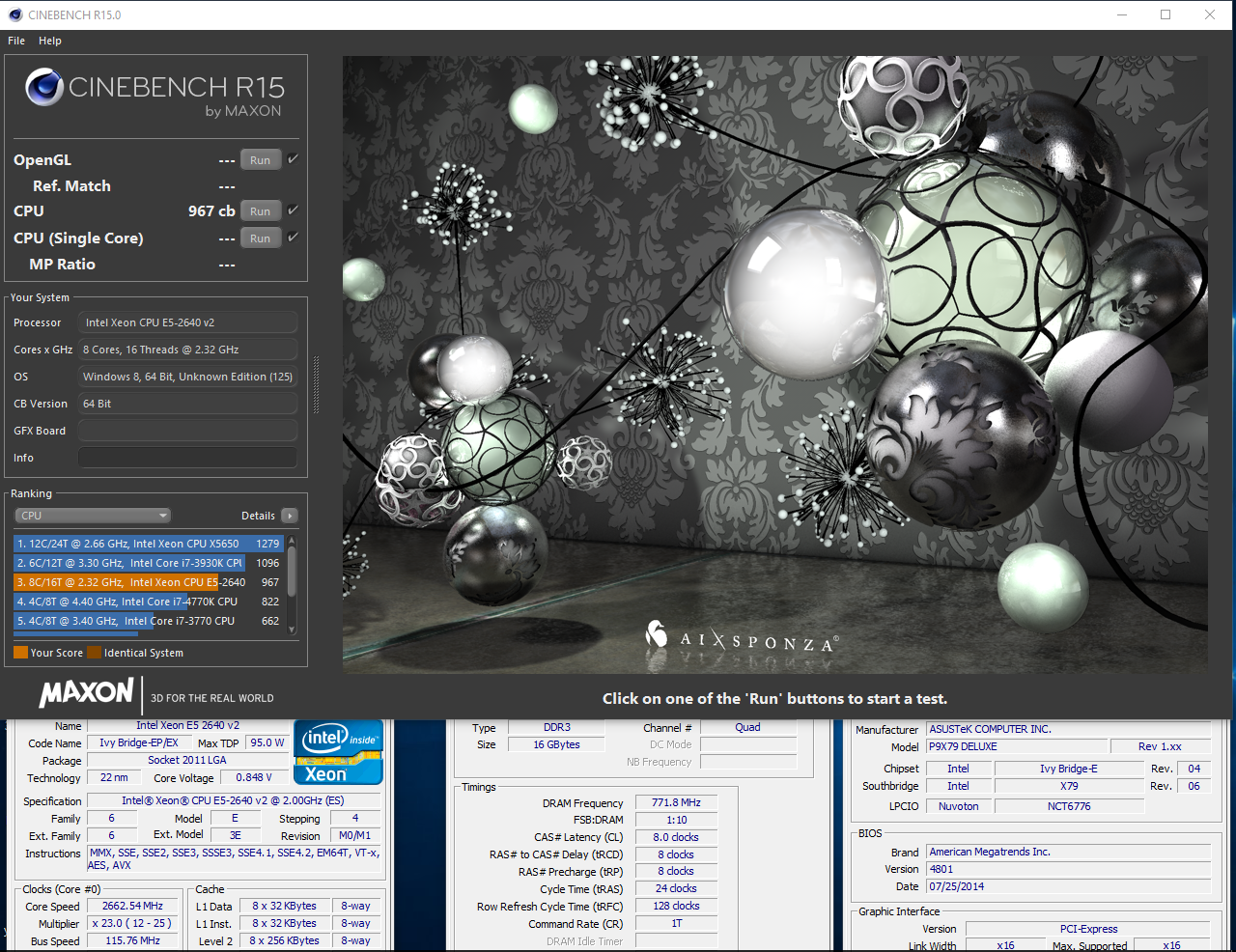Click the MAXON logo
The height and width of the screenshot is (952, 1236).
(87, 692)
